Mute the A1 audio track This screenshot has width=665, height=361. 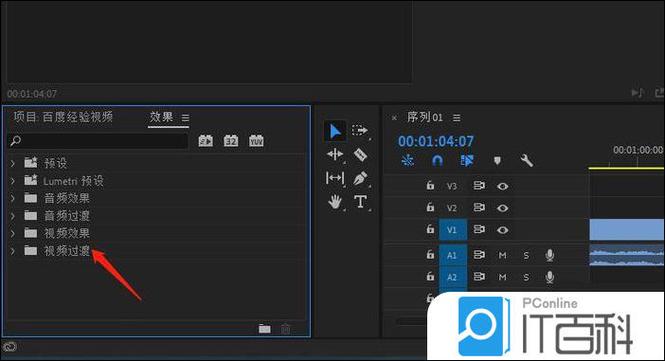503,255
